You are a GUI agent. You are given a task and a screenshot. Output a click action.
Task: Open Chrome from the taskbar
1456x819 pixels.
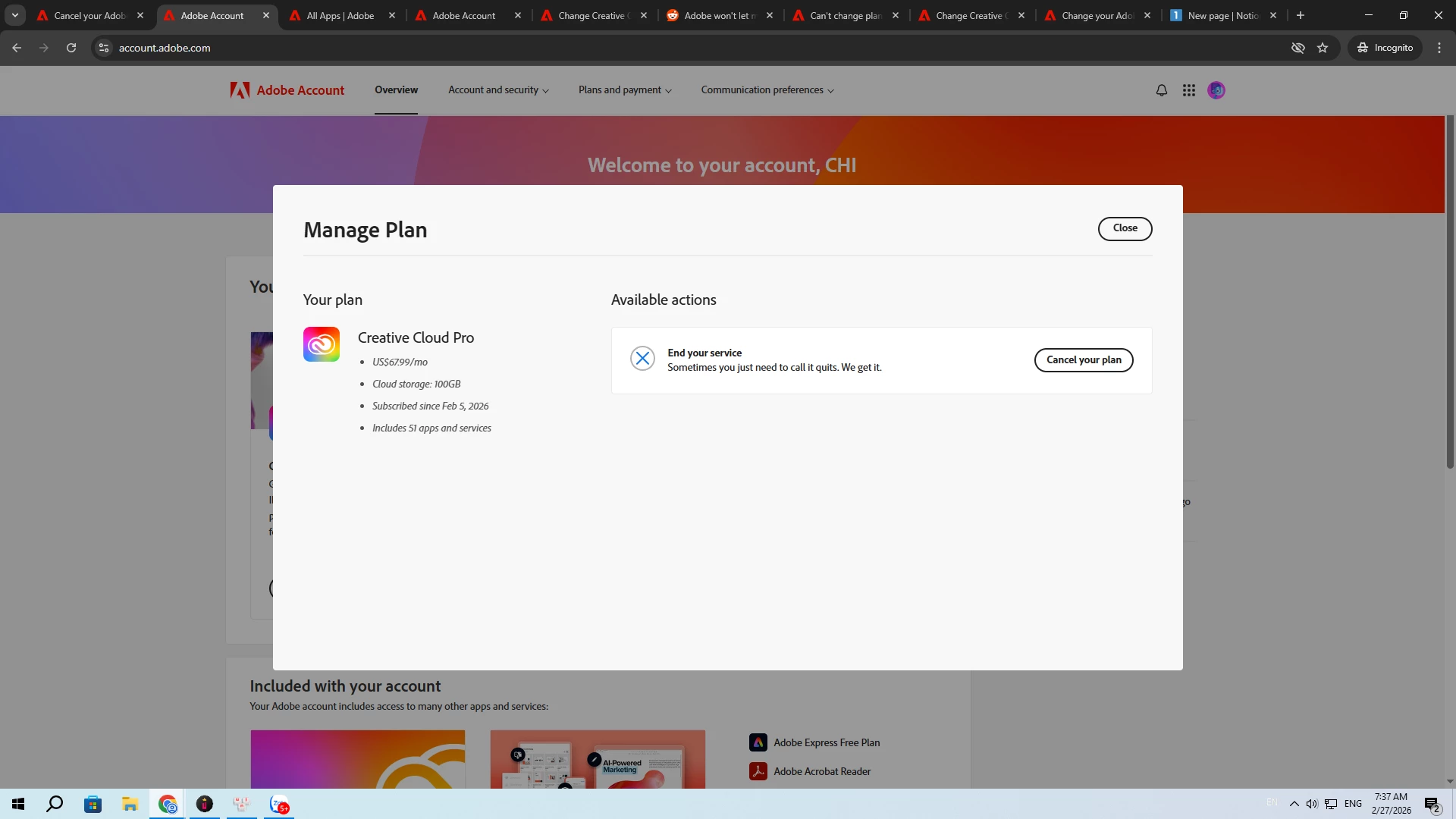coord(168,804)
